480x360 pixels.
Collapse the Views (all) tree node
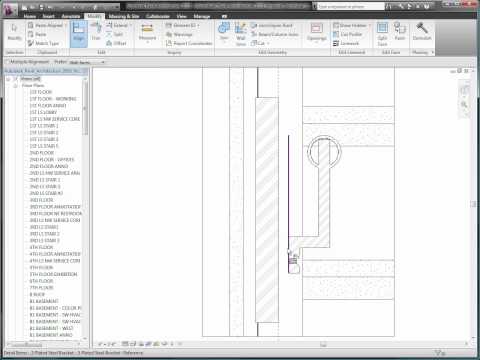8,79
